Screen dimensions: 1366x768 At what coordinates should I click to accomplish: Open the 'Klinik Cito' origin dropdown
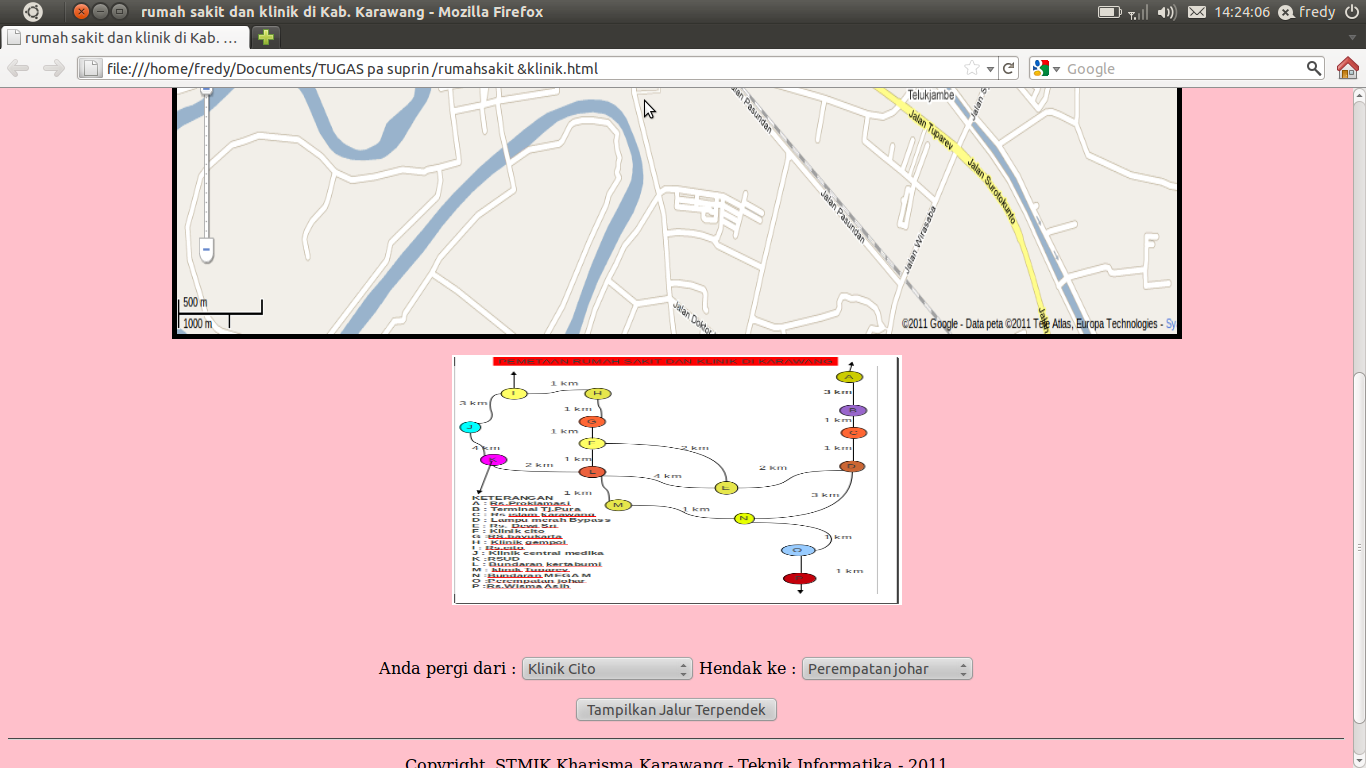coord(607,669)
